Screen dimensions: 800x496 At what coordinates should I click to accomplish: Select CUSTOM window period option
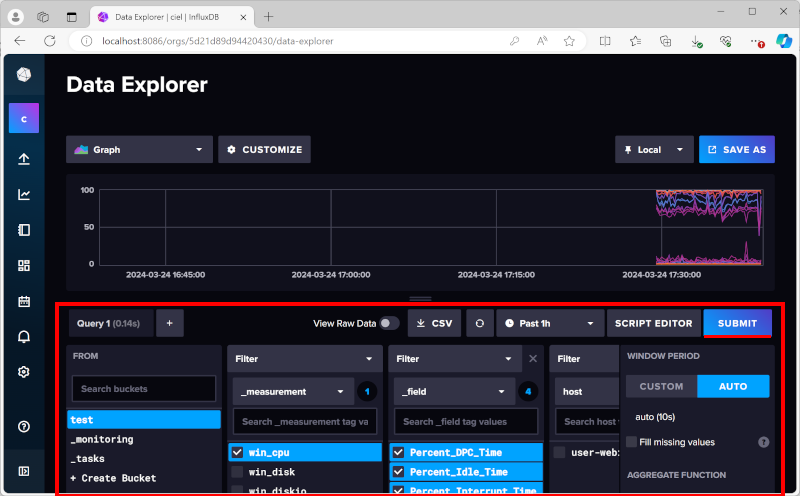(x=661, y=386)
